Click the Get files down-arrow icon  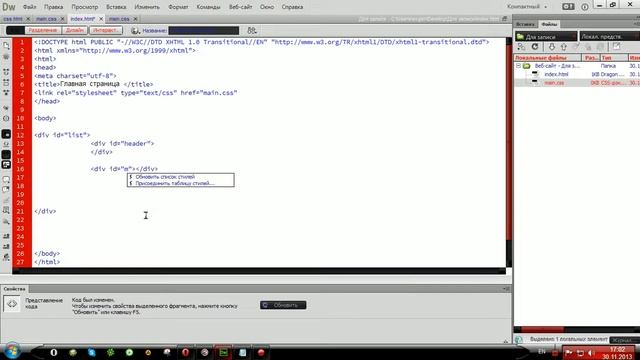[x=551, y=47]
